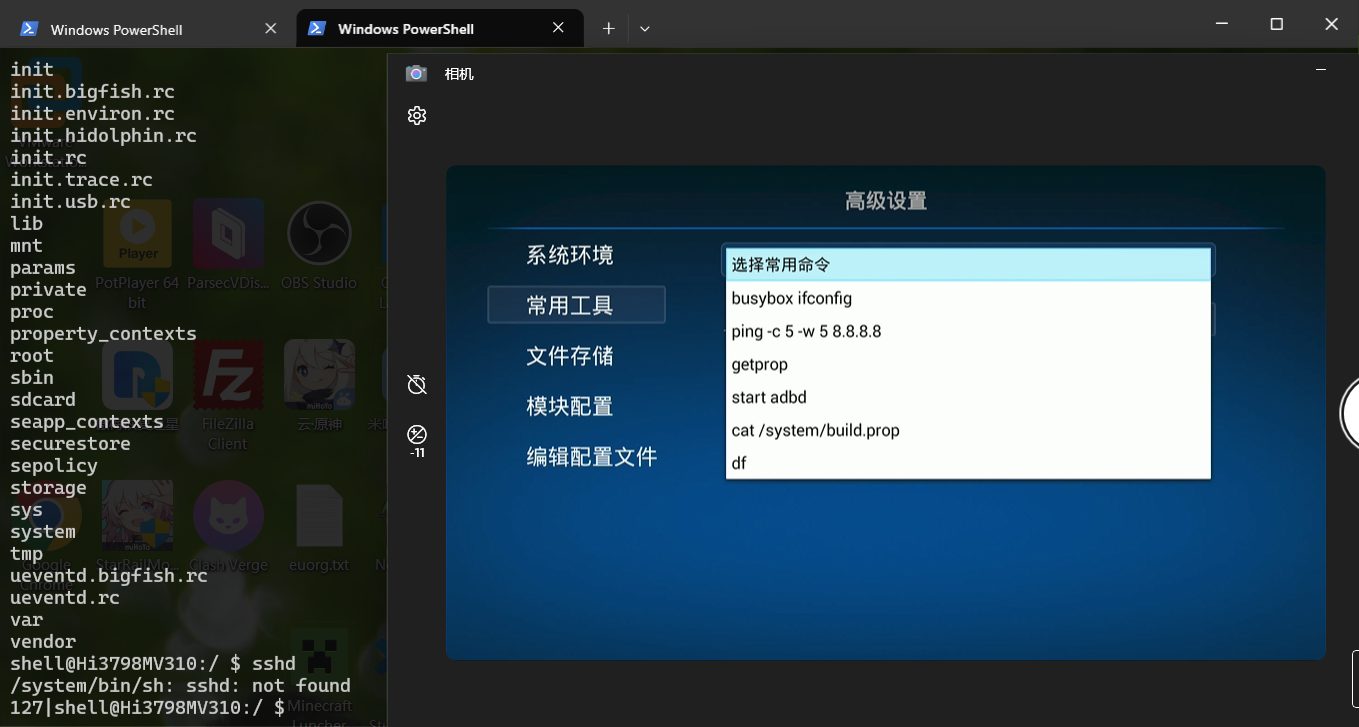The width and height of the screenshot is (1359, 727).
Task: Choose "cat /system/build.prop" from the list
Action: pyautogui.click(x=815, y=430)
